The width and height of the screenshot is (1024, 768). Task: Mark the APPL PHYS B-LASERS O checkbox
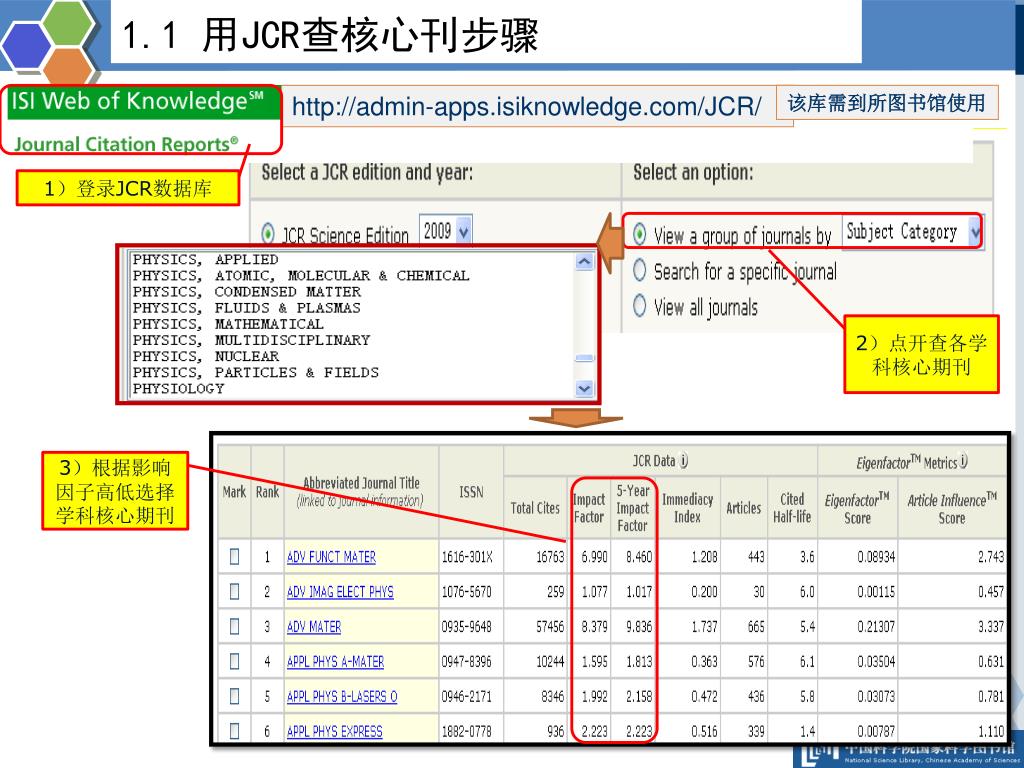234,696
